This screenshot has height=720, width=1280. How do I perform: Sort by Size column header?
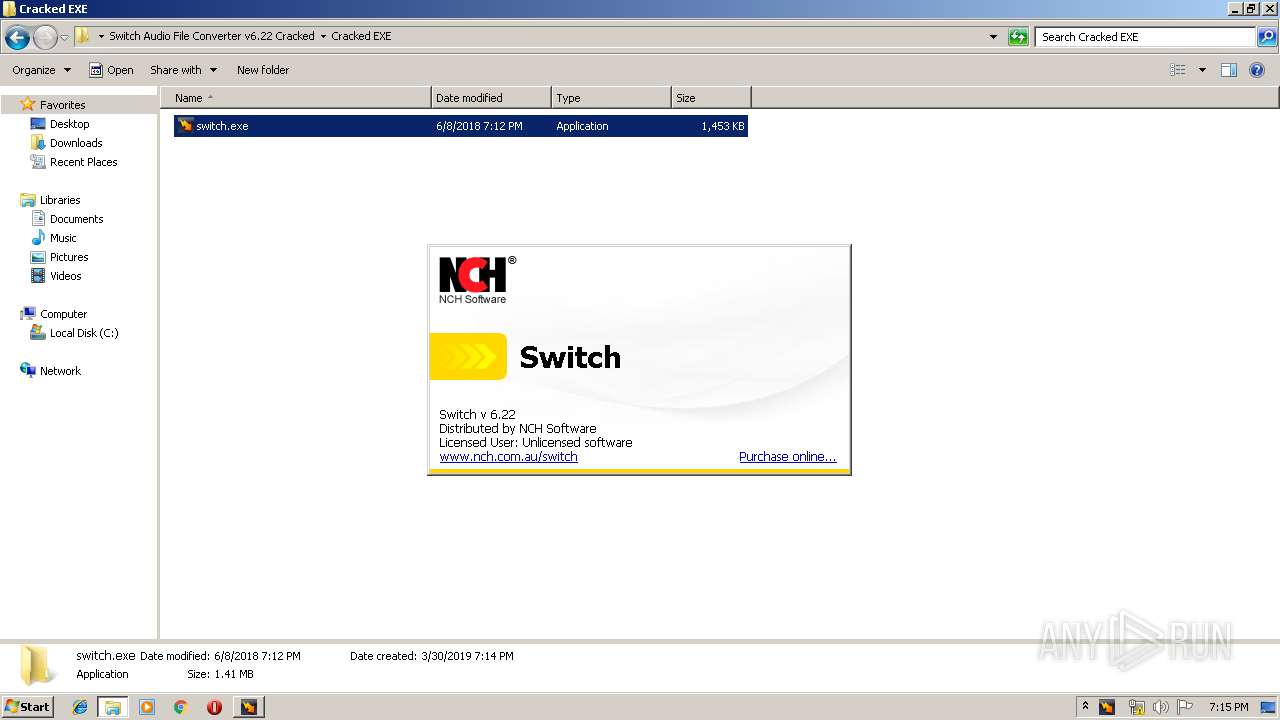click(711, 98)
